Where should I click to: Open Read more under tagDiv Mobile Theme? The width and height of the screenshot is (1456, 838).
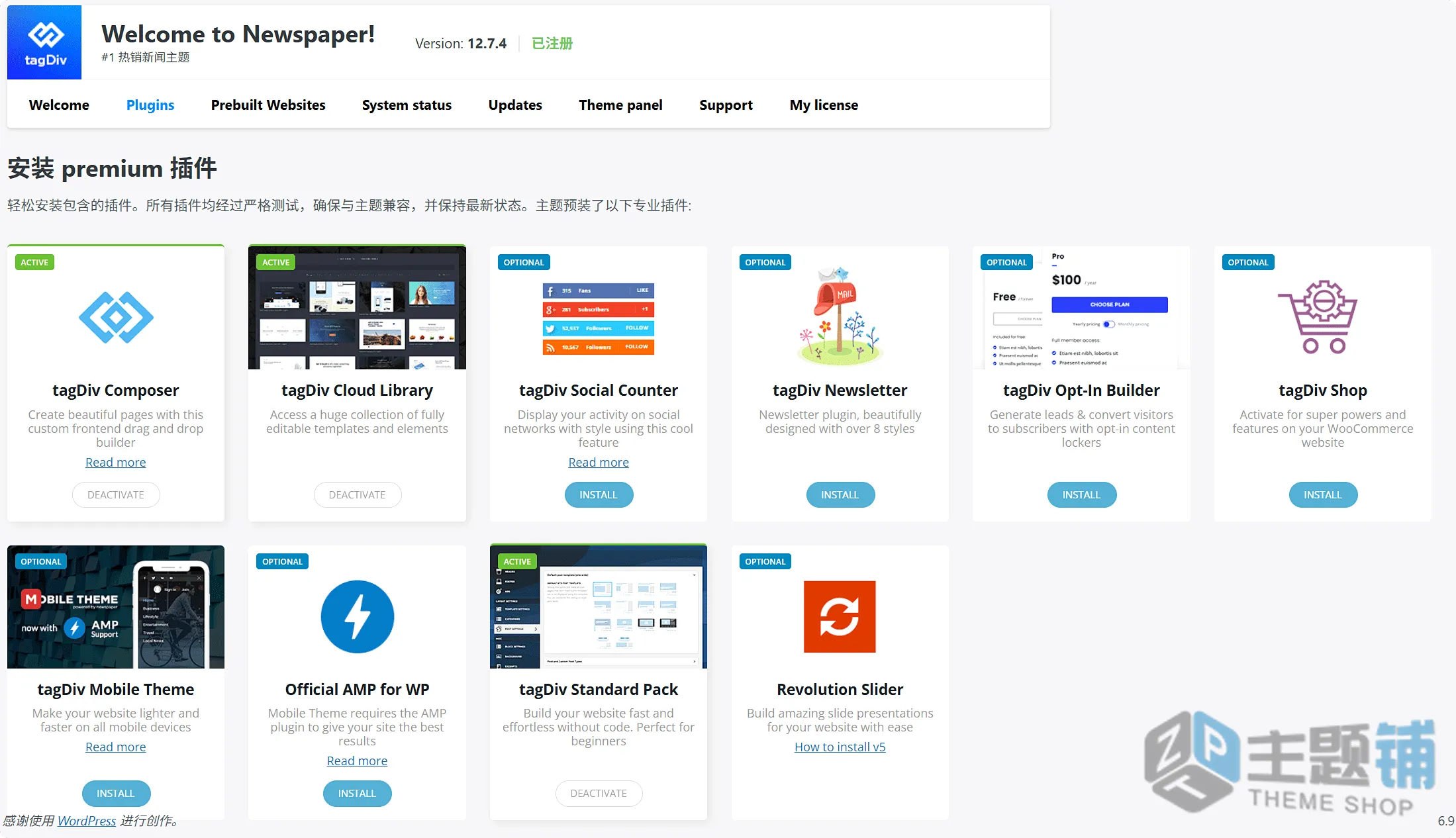coord(116,747)
